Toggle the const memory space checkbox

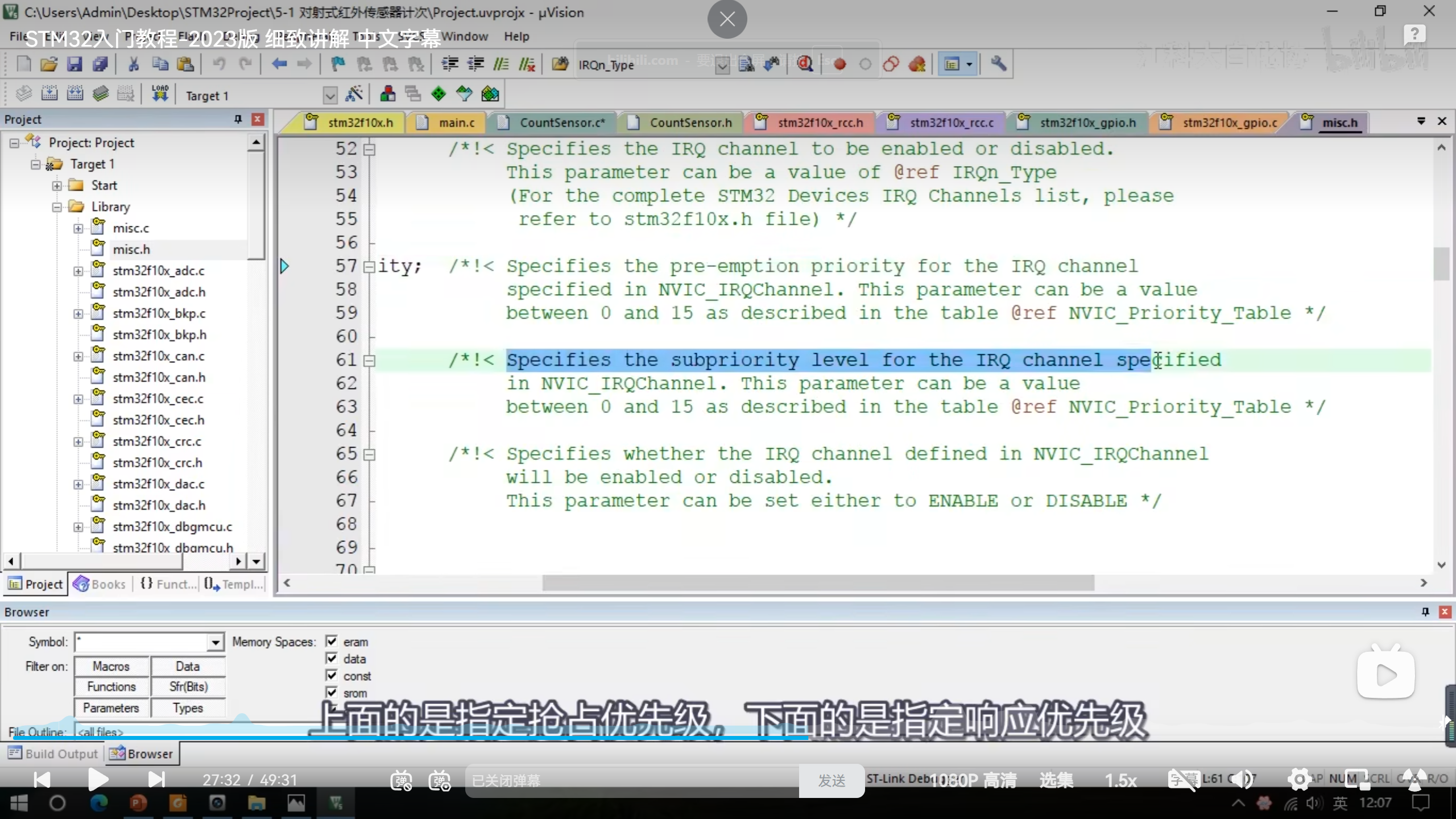point(332,676)
